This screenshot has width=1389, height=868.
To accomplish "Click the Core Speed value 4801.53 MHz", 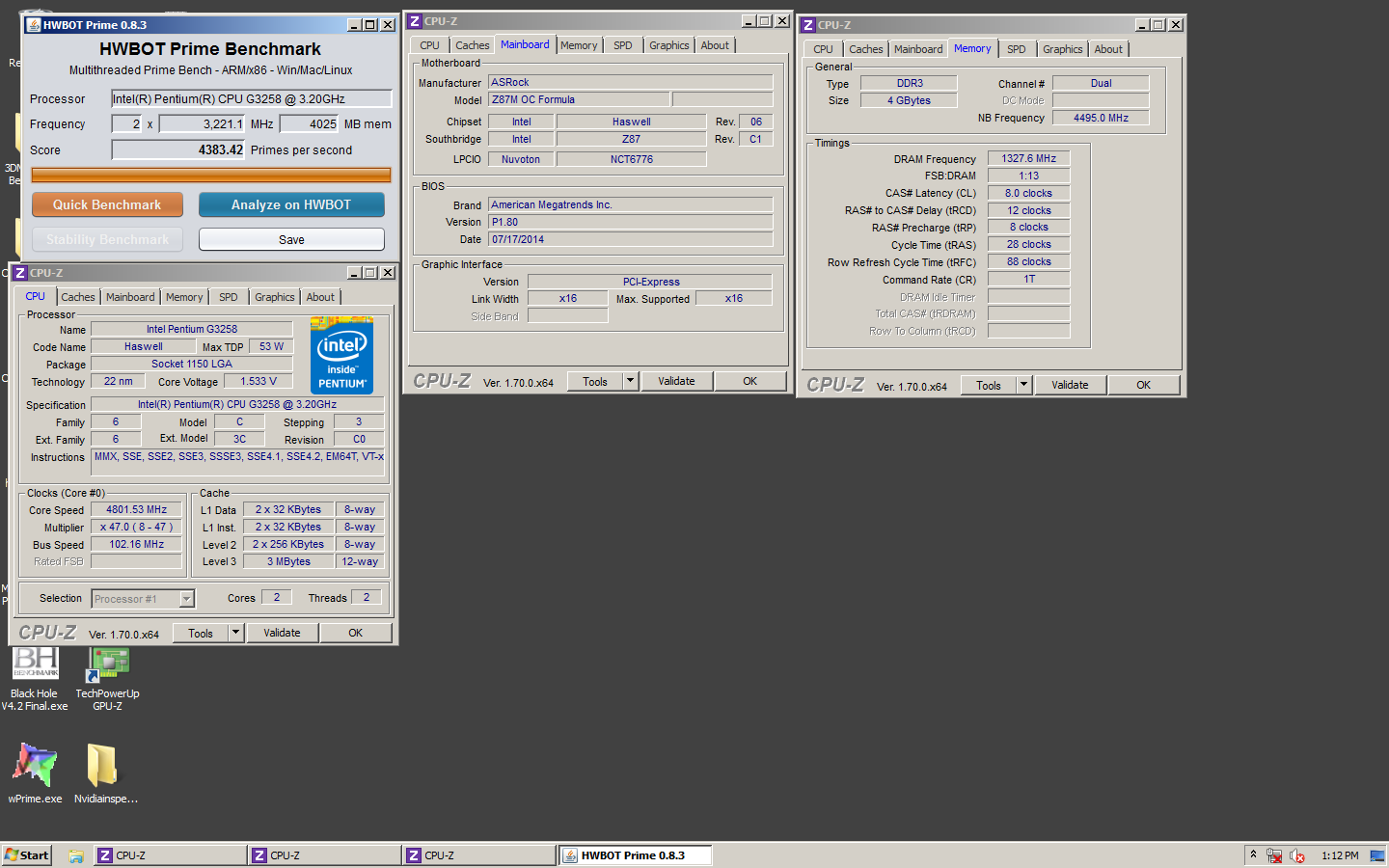I will [136, 510].
